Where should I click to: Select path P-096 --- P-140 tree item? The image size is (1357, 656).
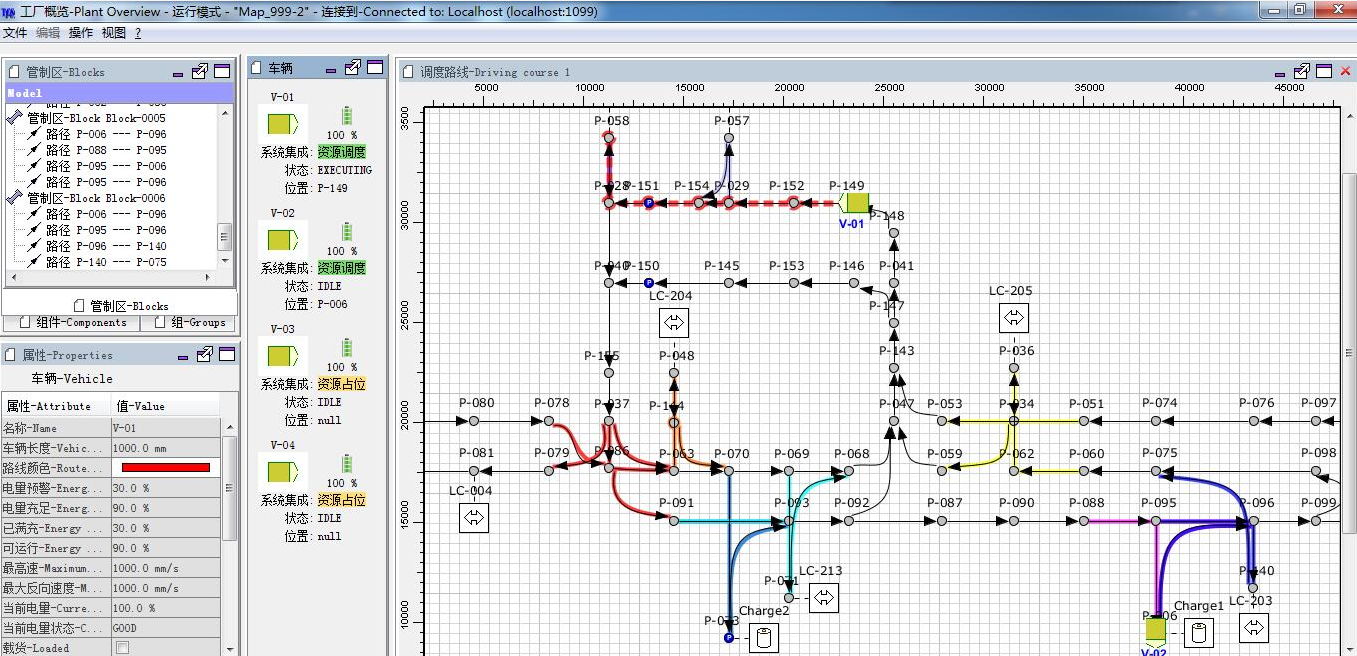[106, 246]
